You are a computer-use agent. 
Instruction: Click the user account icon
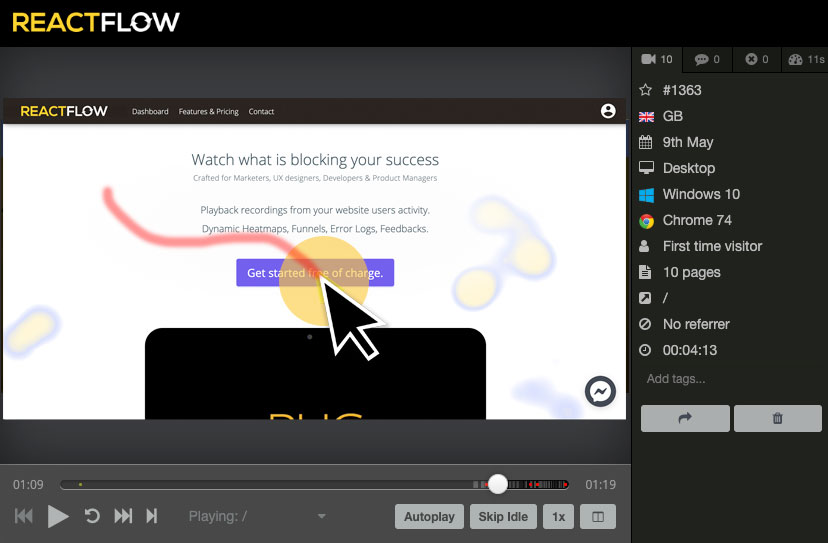(x=608, y=111)
